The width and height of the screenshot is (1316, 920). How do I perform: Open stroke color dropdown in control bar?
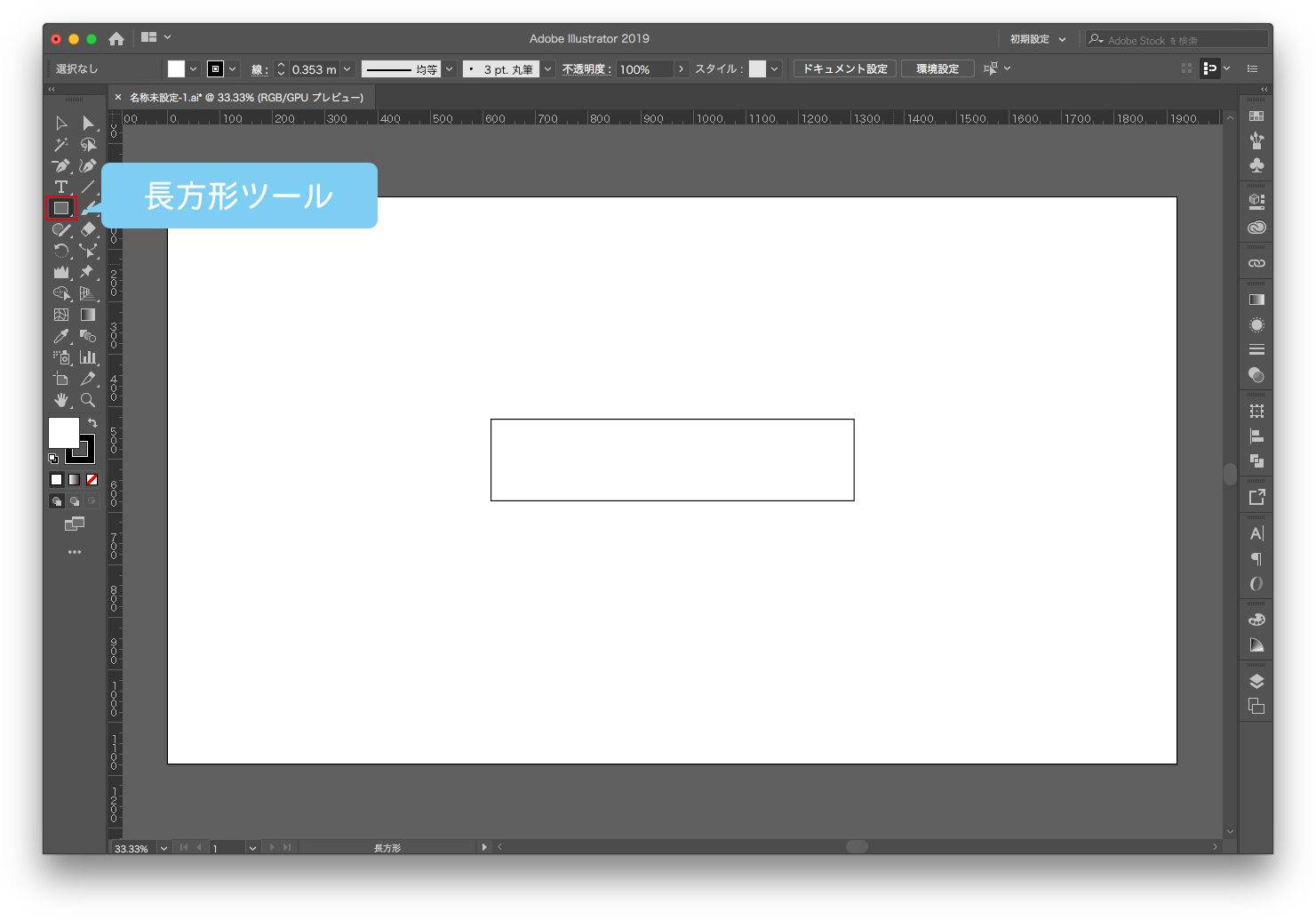(x=233, y=68)
